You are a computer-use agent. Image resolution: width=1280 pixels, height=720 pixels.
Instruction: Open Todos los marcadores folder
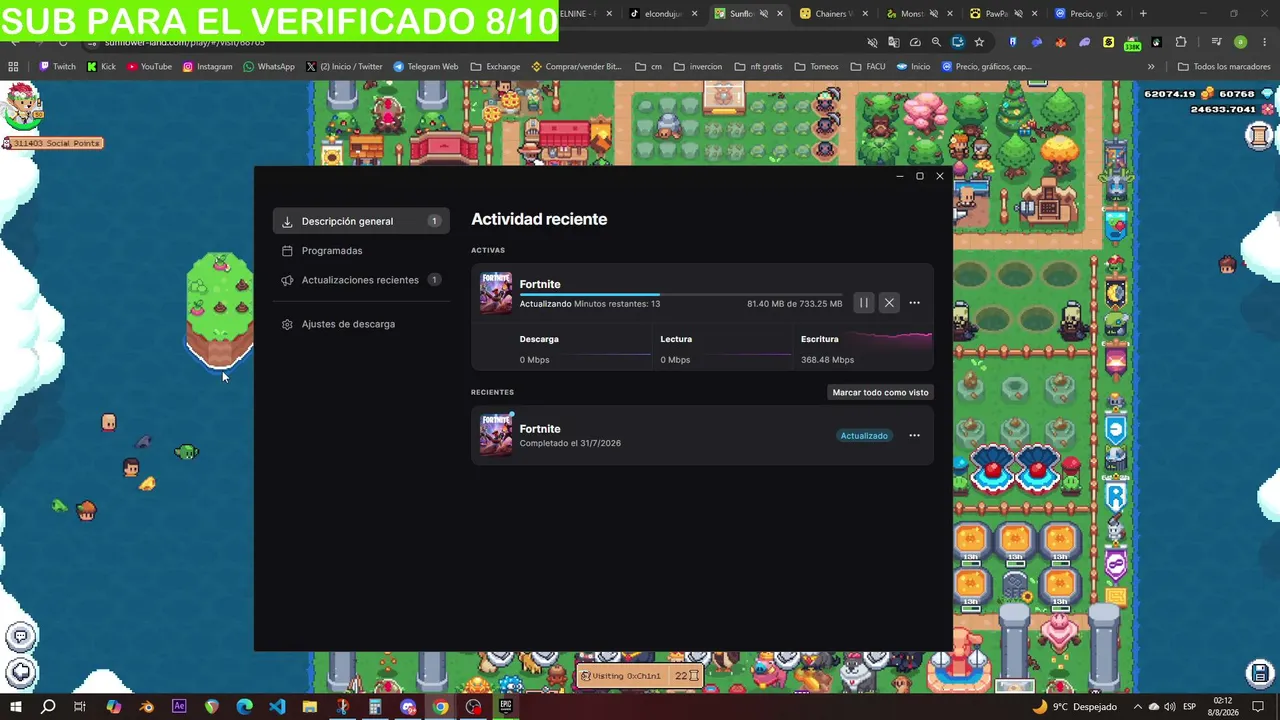click(x=1224, y=67)
